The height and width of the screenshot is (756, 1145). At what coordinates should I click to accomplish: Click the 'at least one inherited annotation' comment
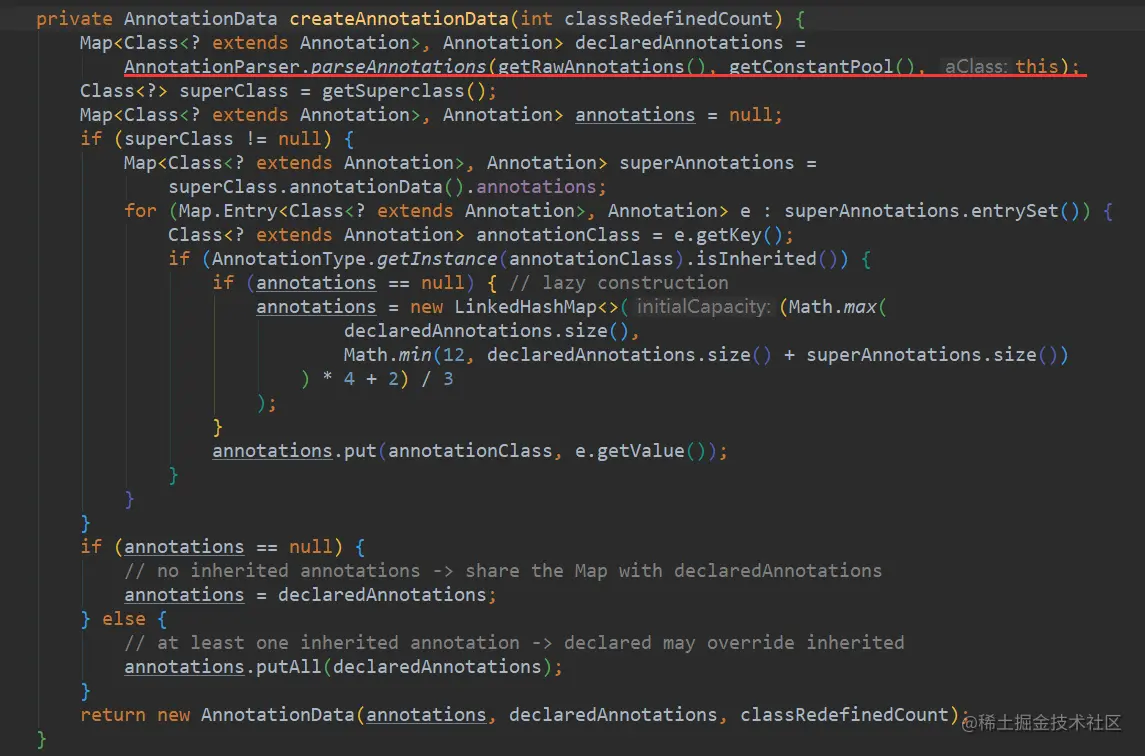pos(514,643)
